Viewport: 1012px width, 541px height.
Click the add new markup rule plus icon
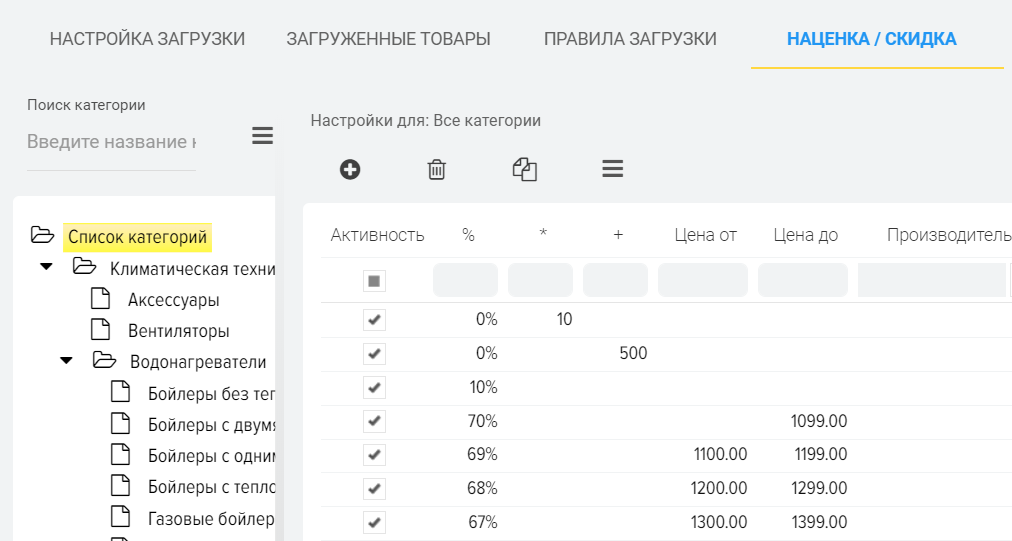[x=350, y=169]
